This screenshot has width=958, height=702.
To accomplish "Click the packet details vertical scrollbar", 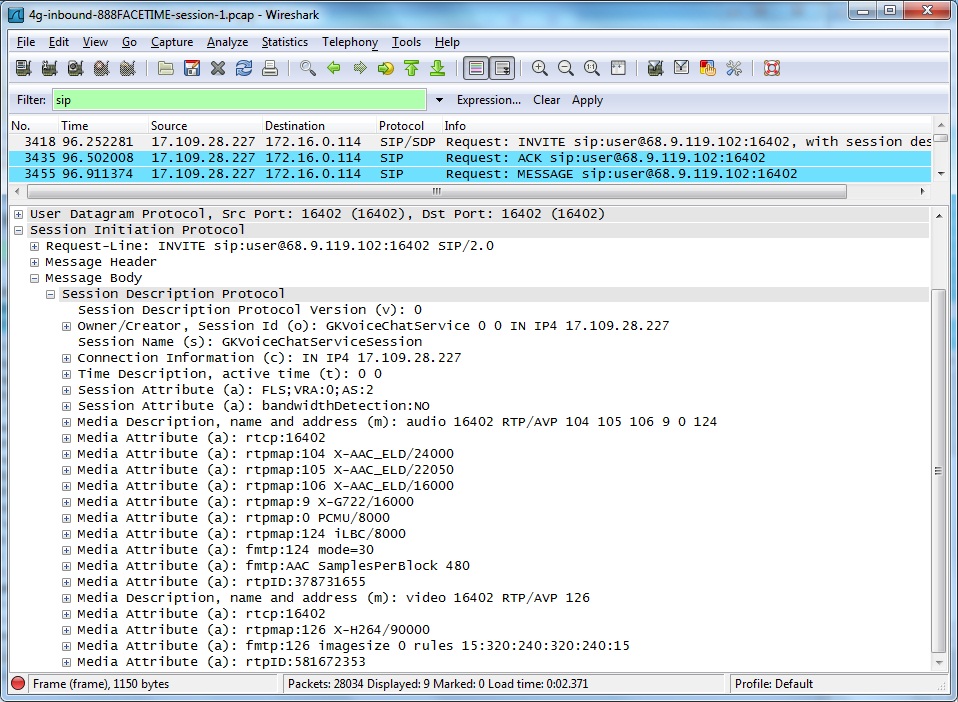I will tap(938, 470).
